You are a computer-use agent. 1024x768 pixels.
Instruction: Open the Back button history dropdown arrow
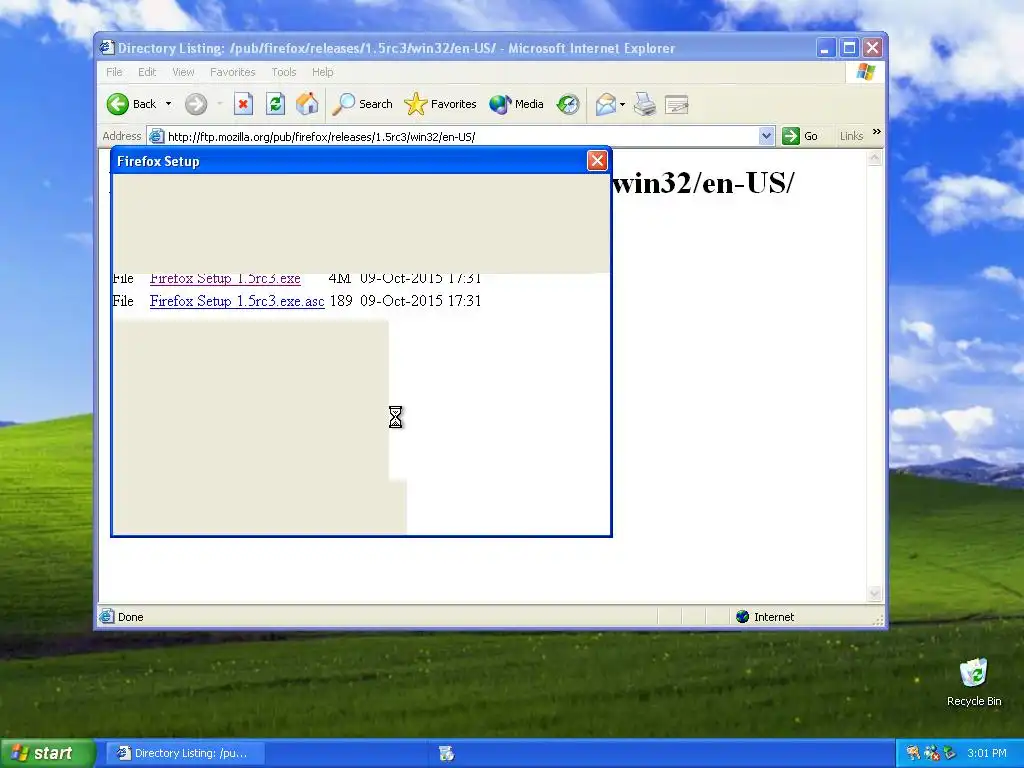168,104
